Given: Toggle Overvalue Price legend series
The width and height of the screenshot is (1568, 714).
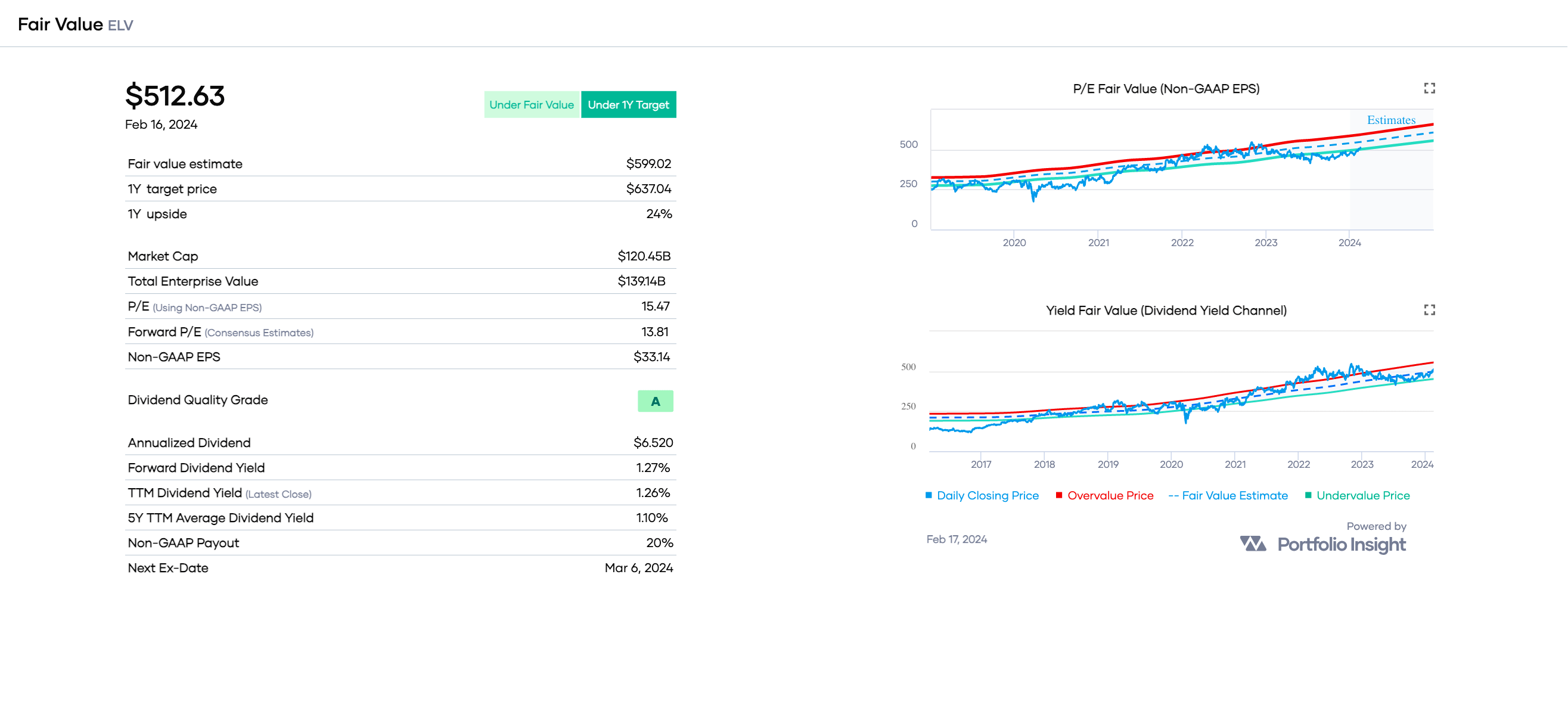Looking at the screenshot, I should click(1104, 495).
